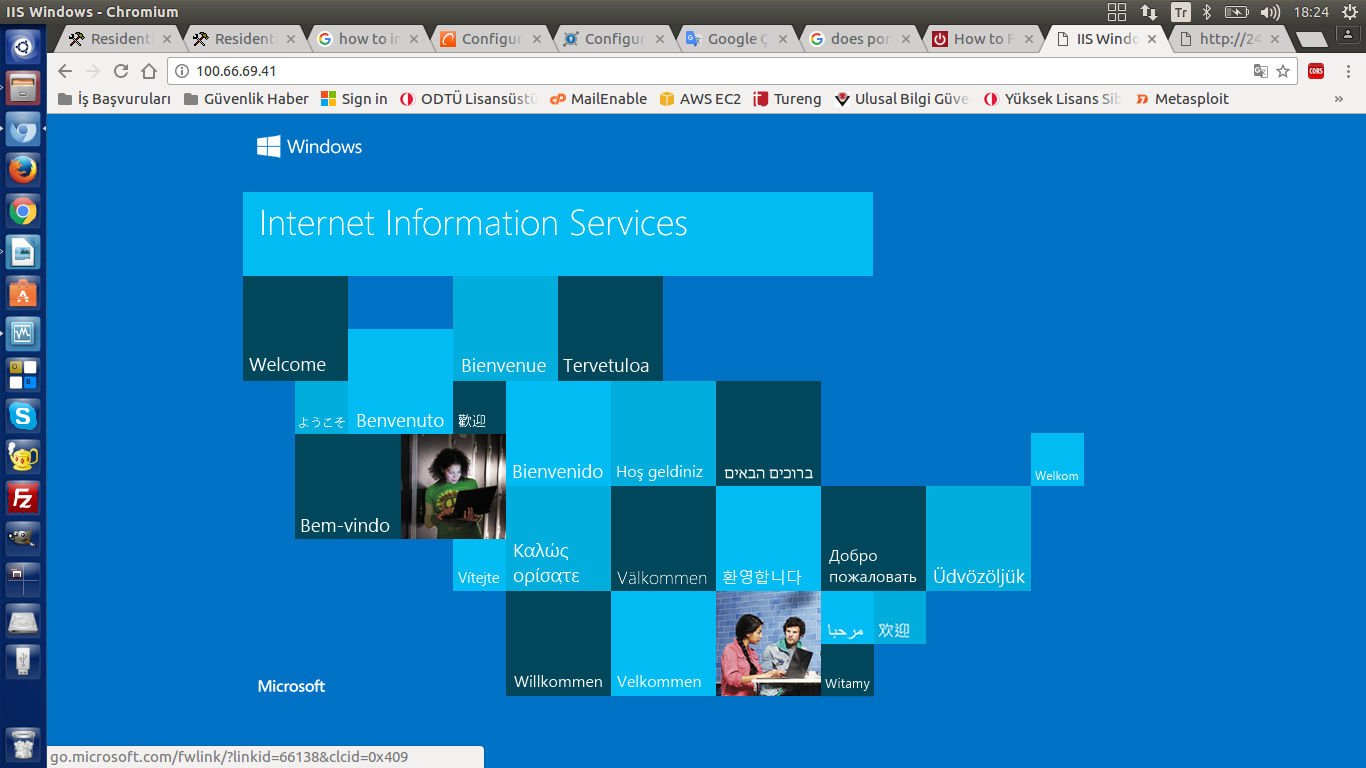Switch to the Google Ç translate tab
1366x768 pixels.
[x=730, y=39]
